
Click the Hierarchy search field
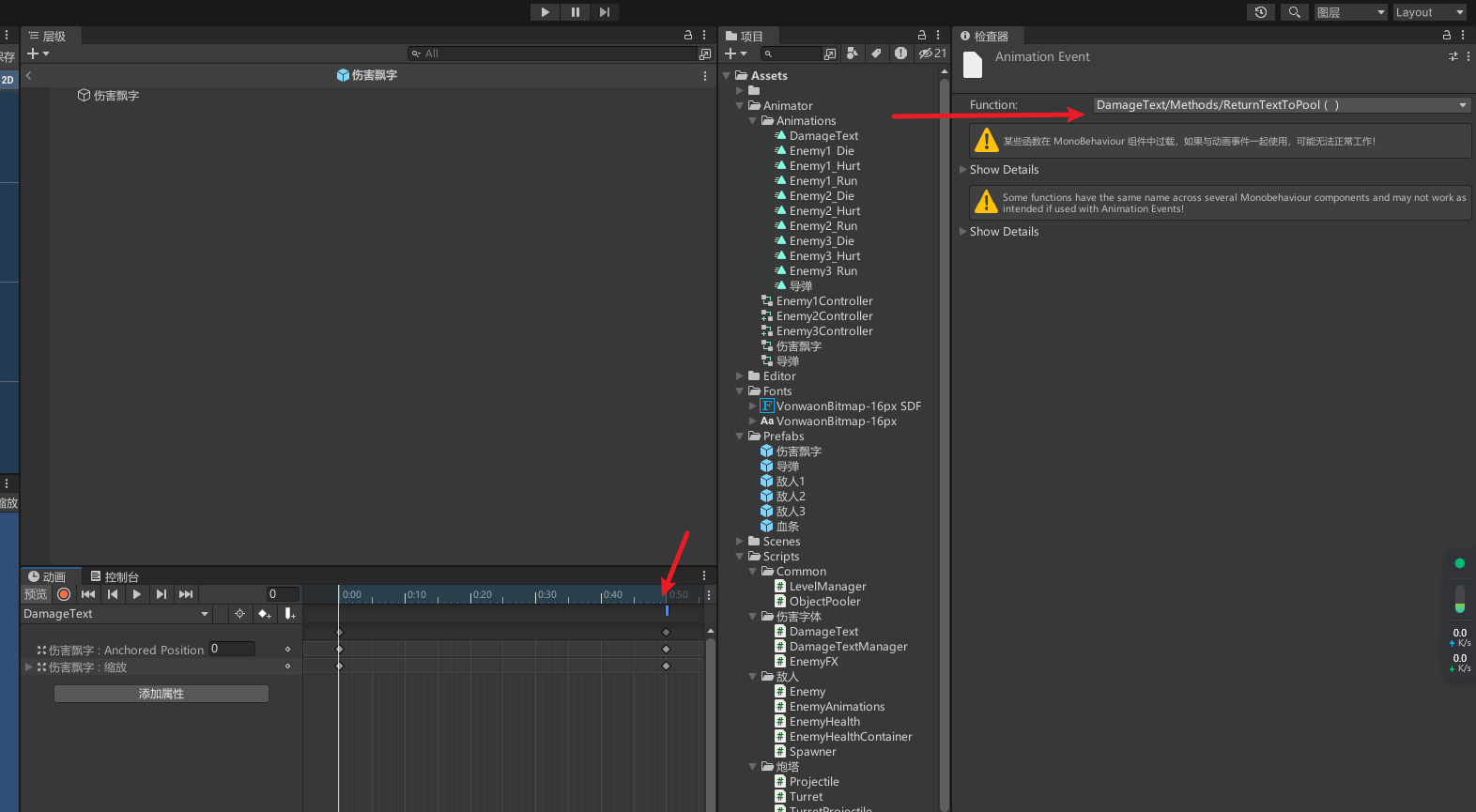point(552,54)
